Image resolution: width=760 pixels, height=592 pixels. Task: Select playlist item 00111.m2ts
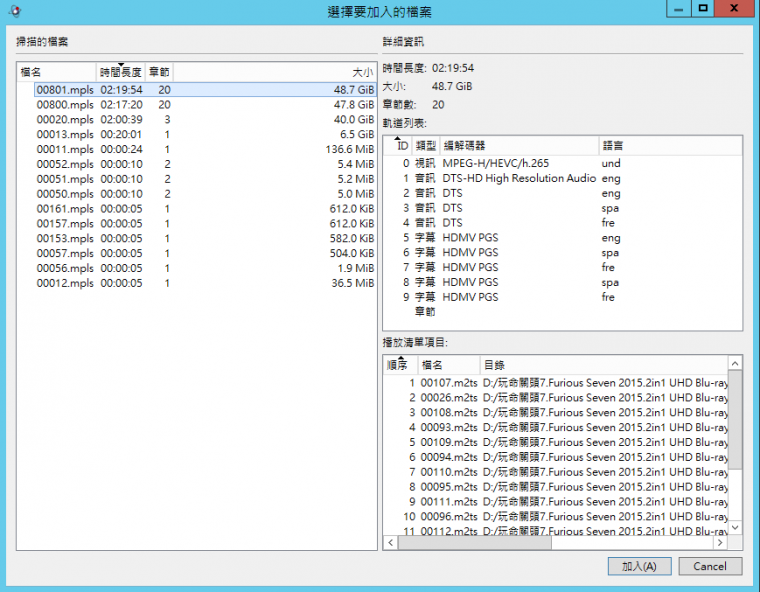pos(556,502)
